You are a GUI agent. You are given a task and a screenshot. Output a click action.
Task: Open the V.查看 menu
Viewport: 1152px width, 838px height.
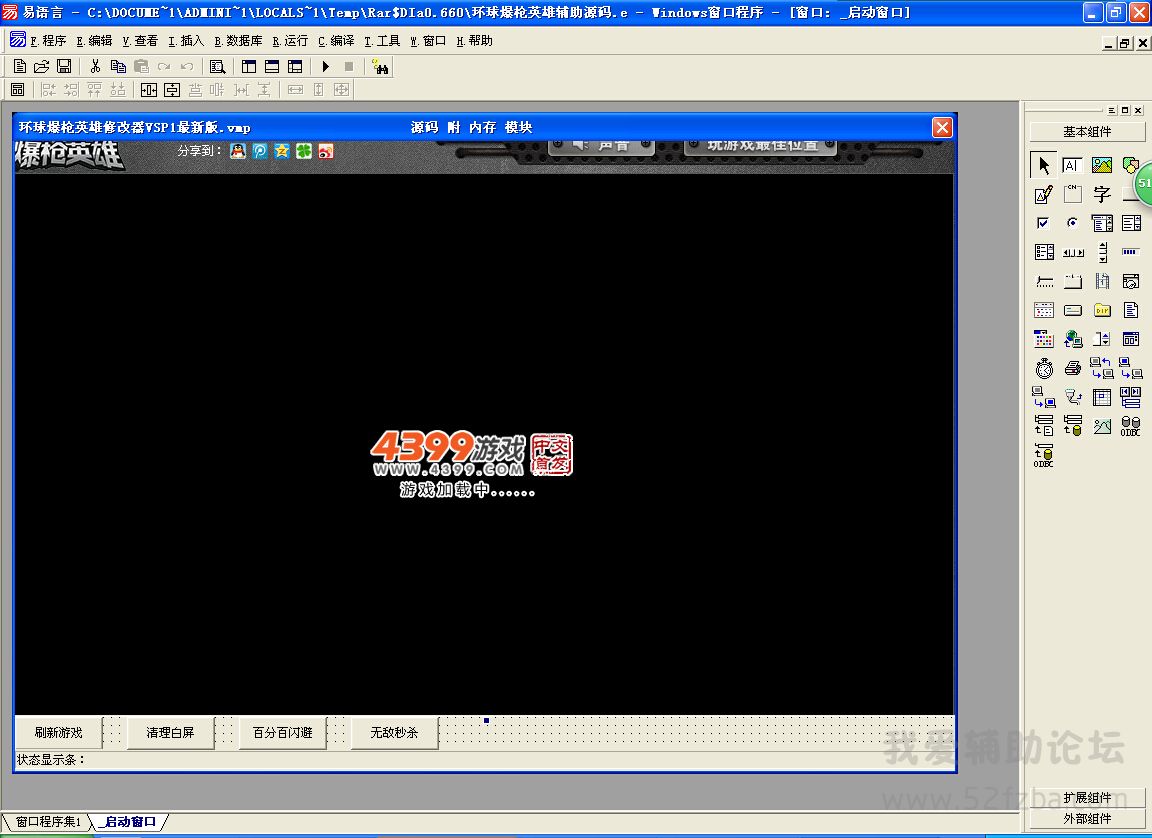[140, 41]
